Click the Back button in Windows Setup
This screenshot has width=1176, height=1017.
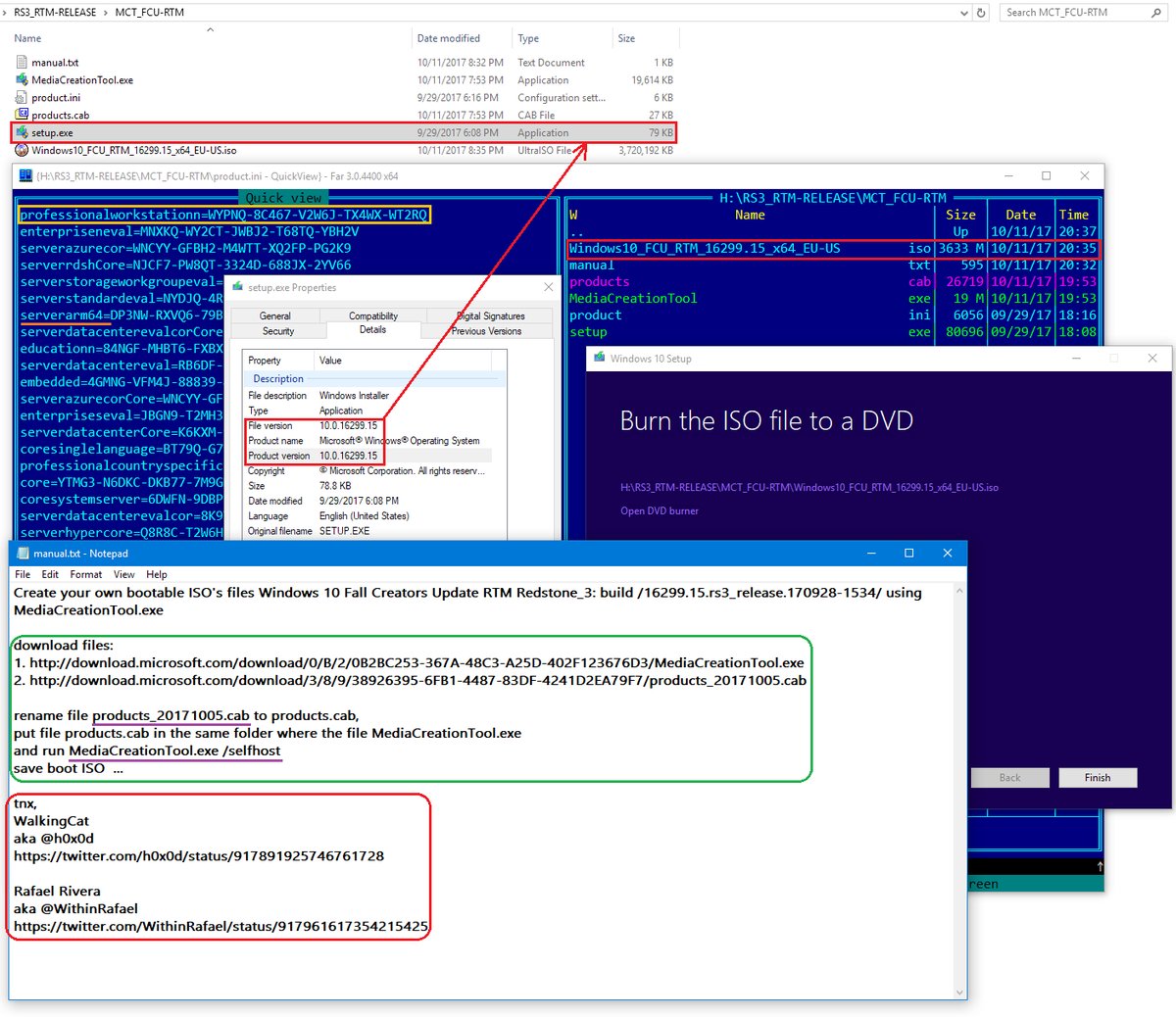1009,778
